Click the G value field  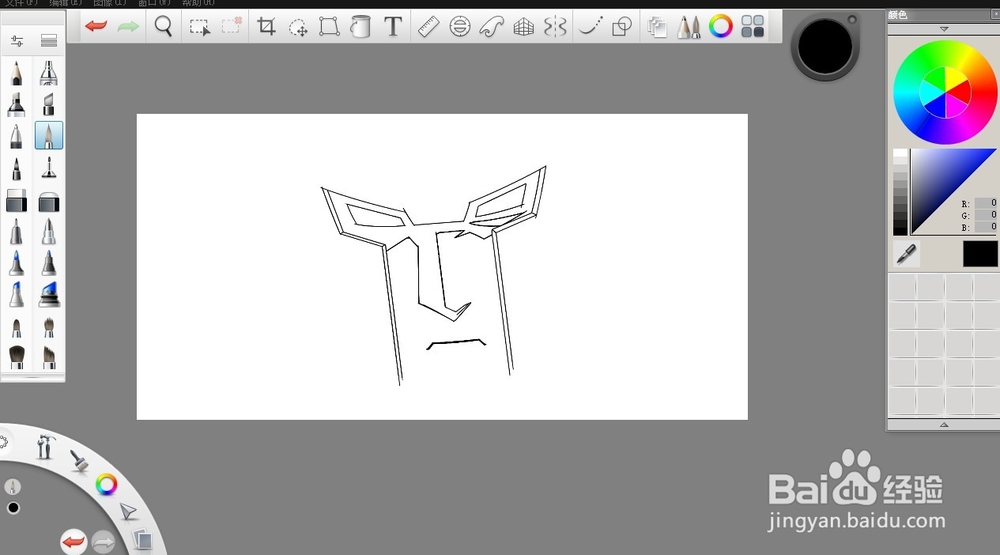986,215
